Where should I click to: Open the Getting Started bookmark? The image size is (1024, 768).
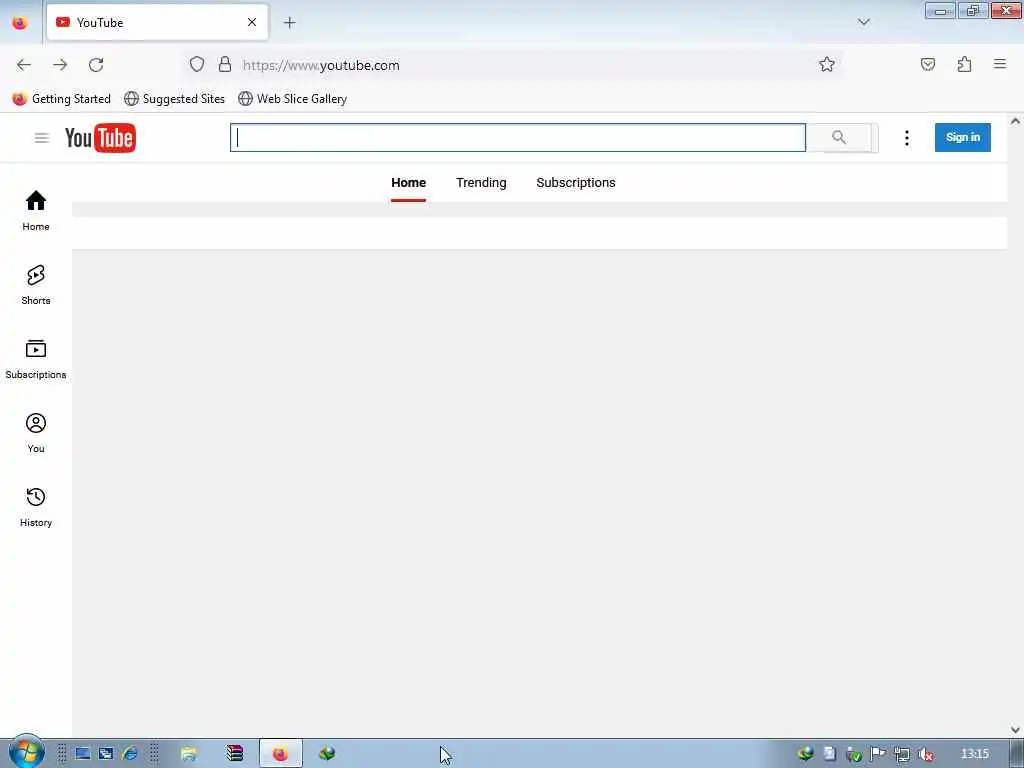(x=62, y=99)
